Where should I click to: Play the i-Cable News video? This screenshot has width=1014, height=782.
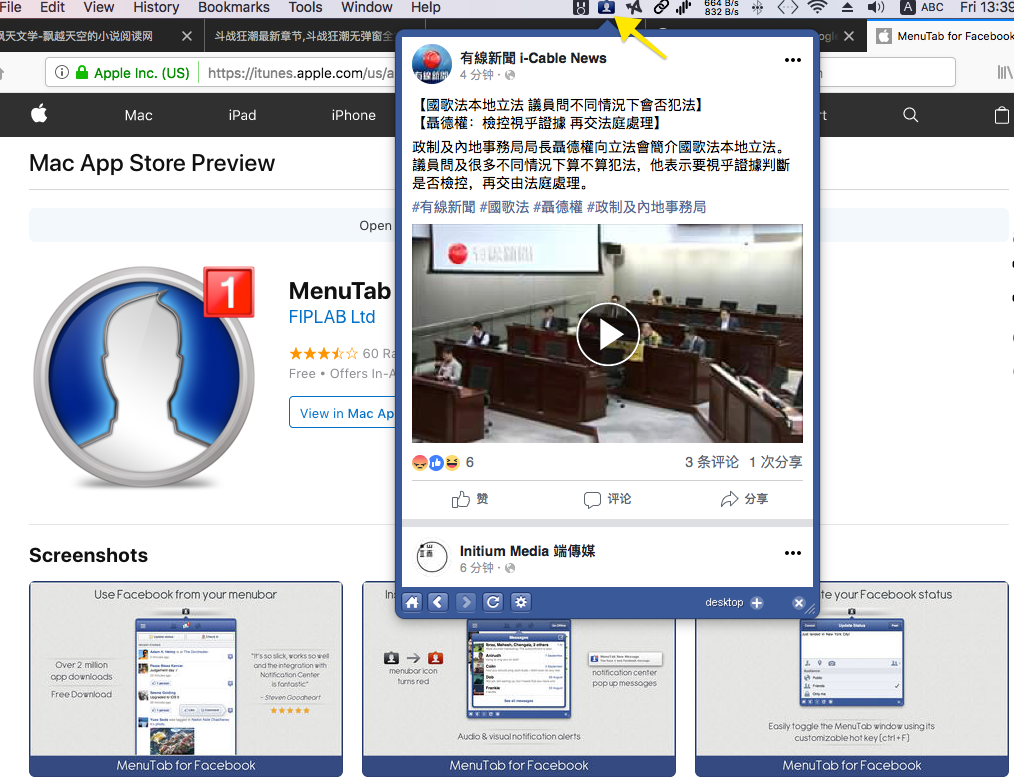[608, 334]
